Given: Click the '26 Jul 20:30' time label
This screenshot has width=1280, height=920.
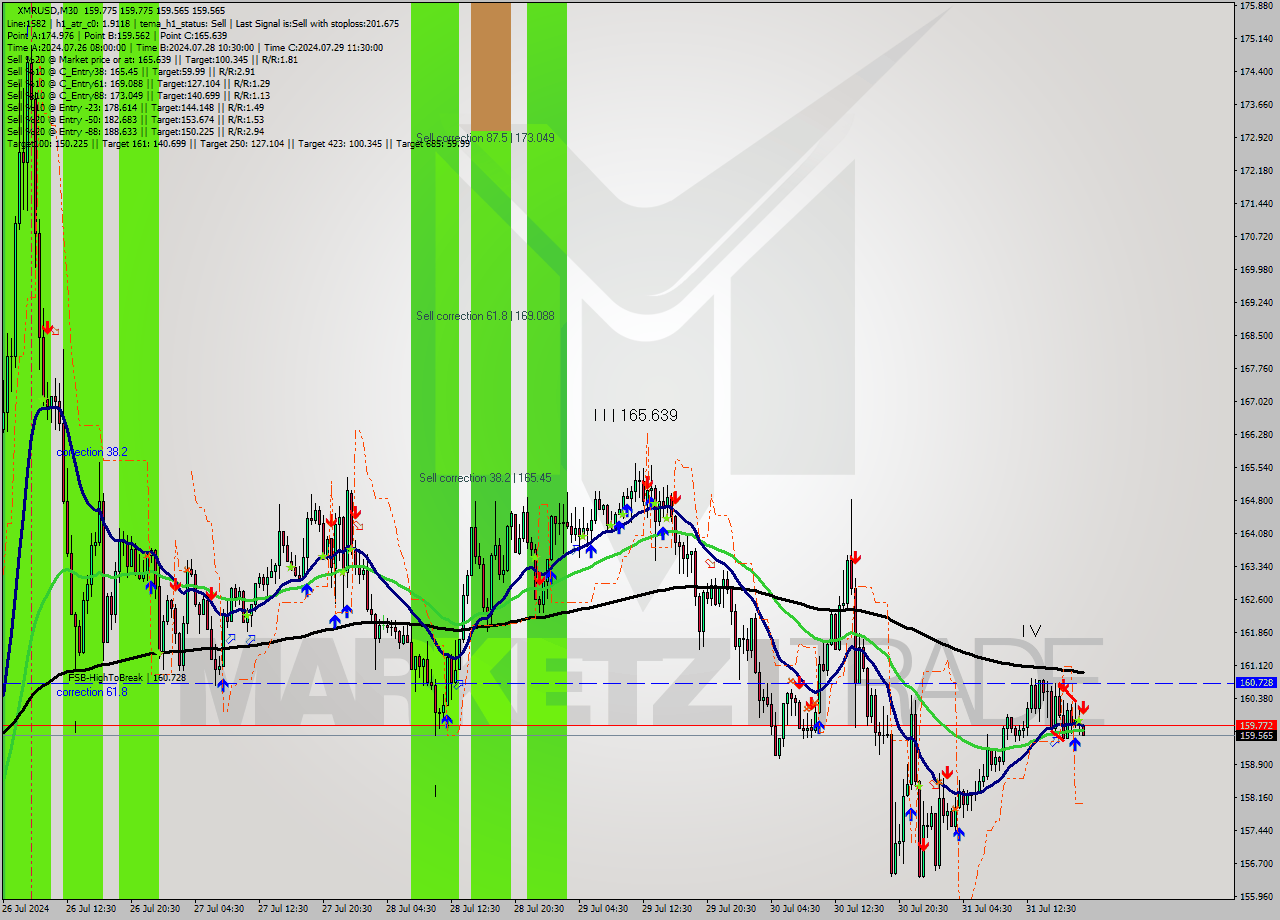Looking at the screenshot, I should [155, 909].
